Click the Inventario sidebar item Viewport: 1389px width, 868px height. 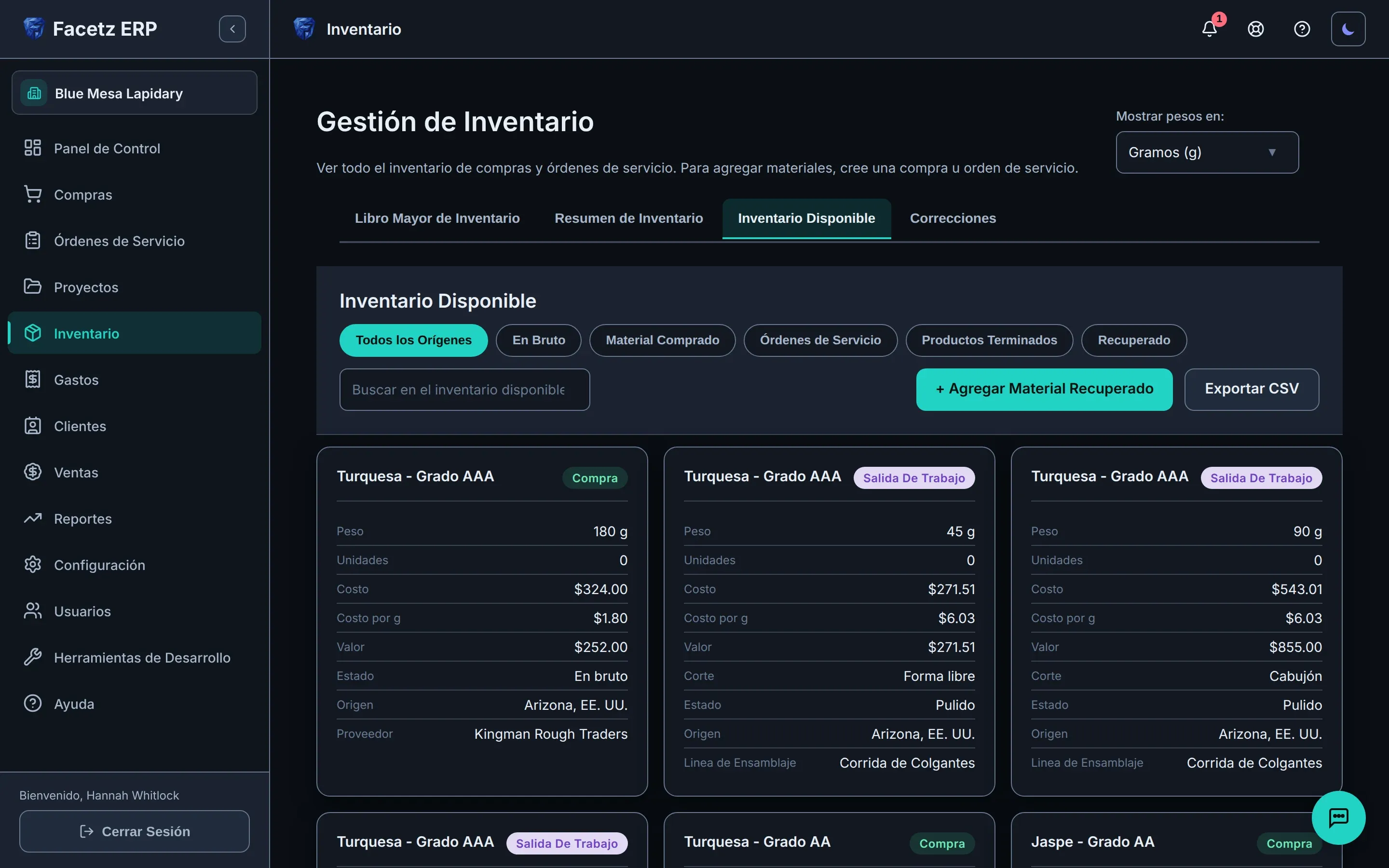(134, 333)
